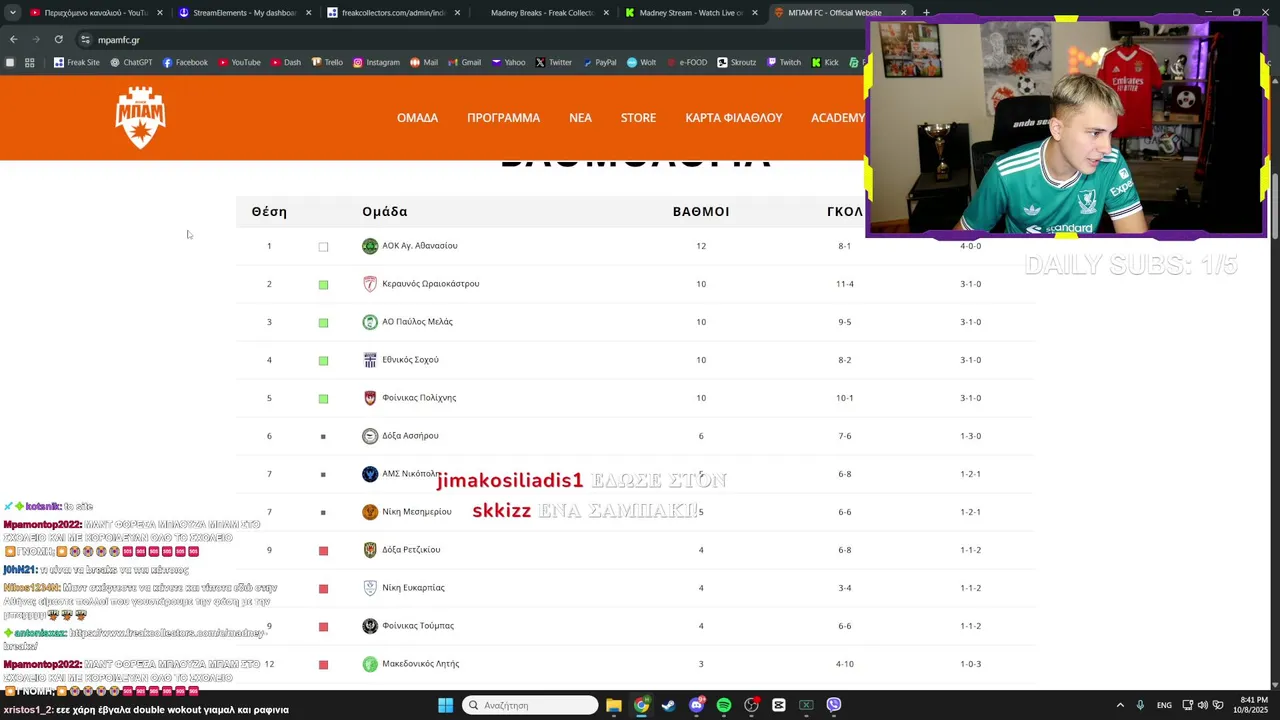Click the Θέση column header
1280x720 pixels.
click(x=269, y=212)
